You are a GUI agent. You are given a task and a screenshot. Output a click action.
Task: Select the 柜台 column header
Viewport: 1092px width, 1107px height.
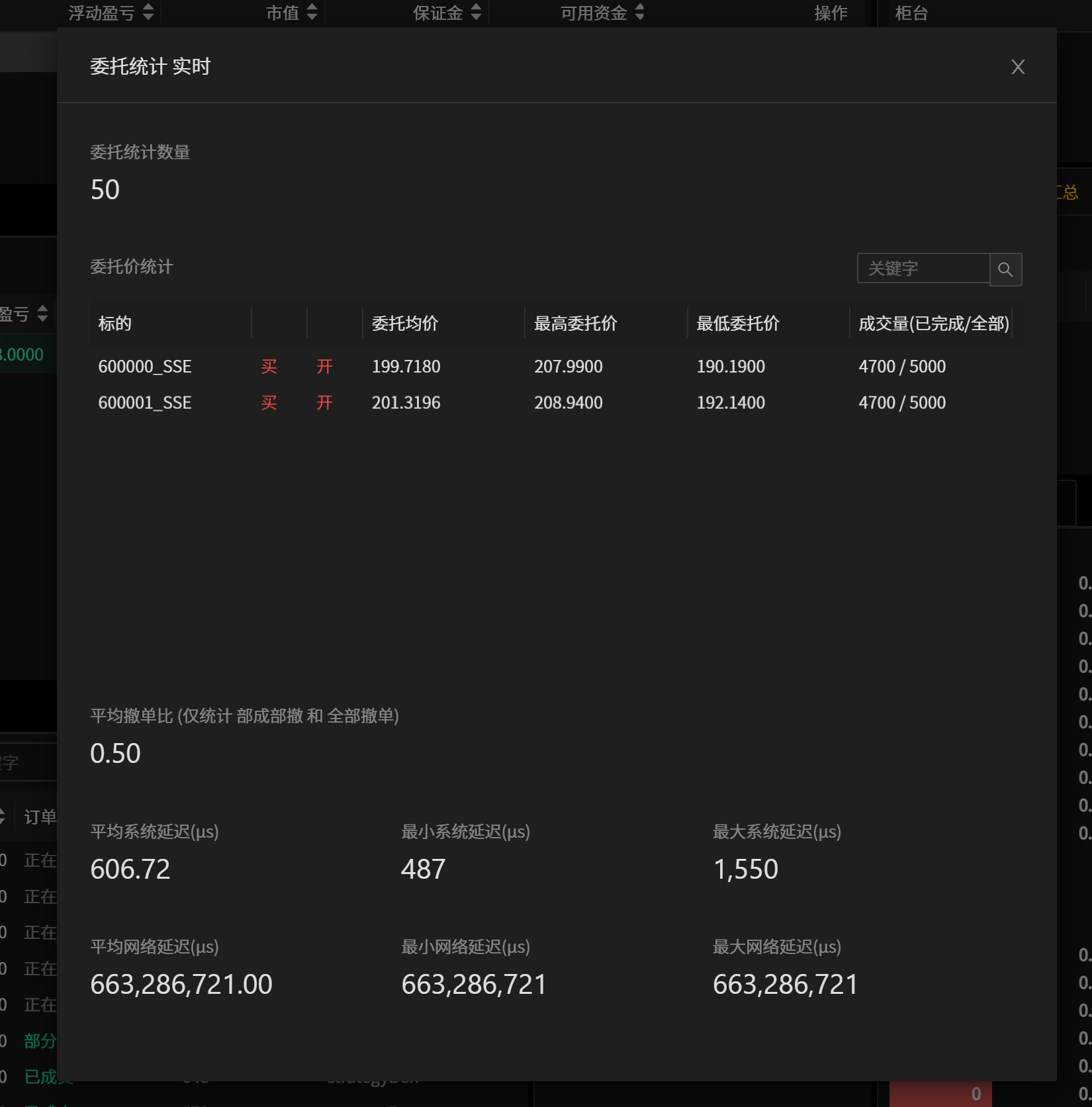912,12
